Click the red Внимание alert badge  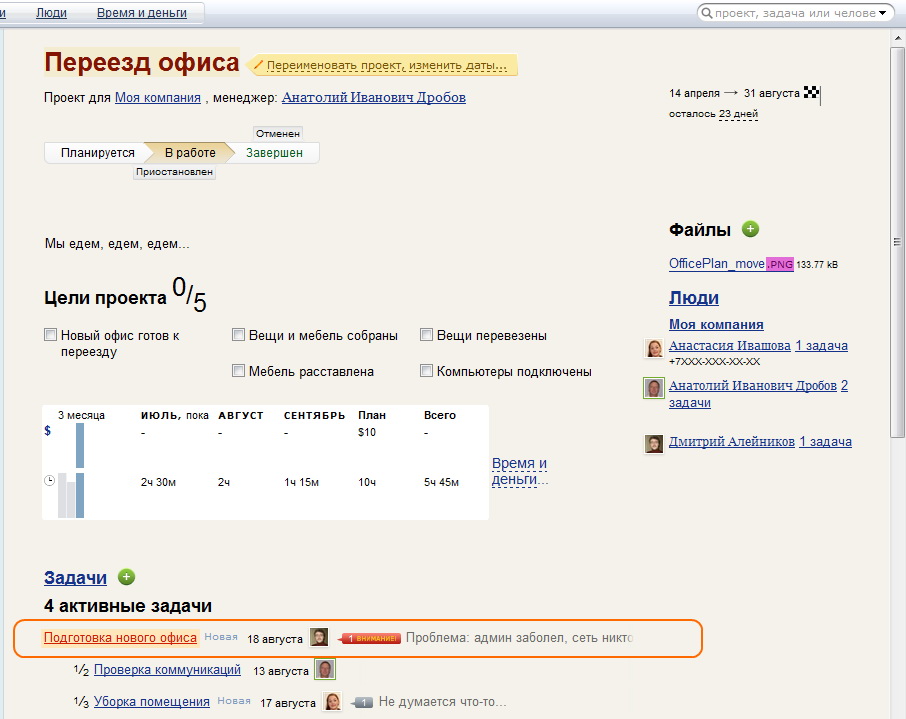pos(372,638)
